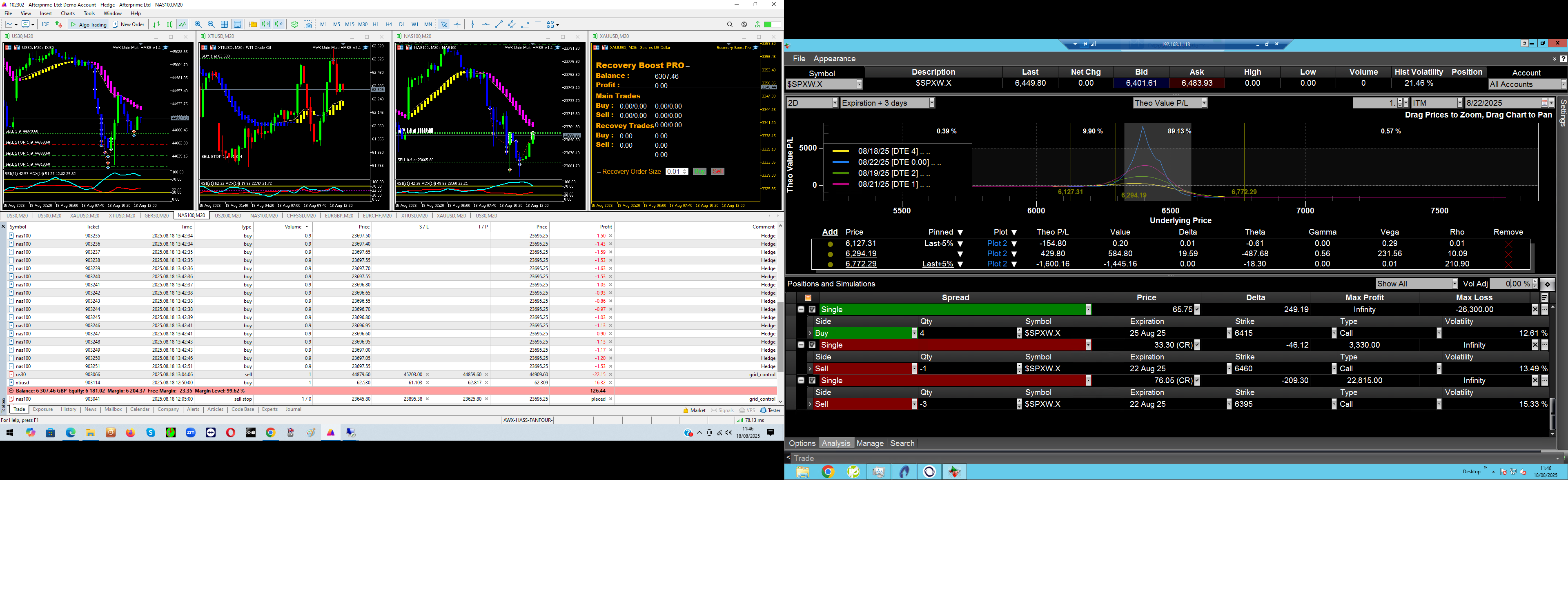Click the New Order button
This screenshot has height=612, width=1568.
(129, 24)
